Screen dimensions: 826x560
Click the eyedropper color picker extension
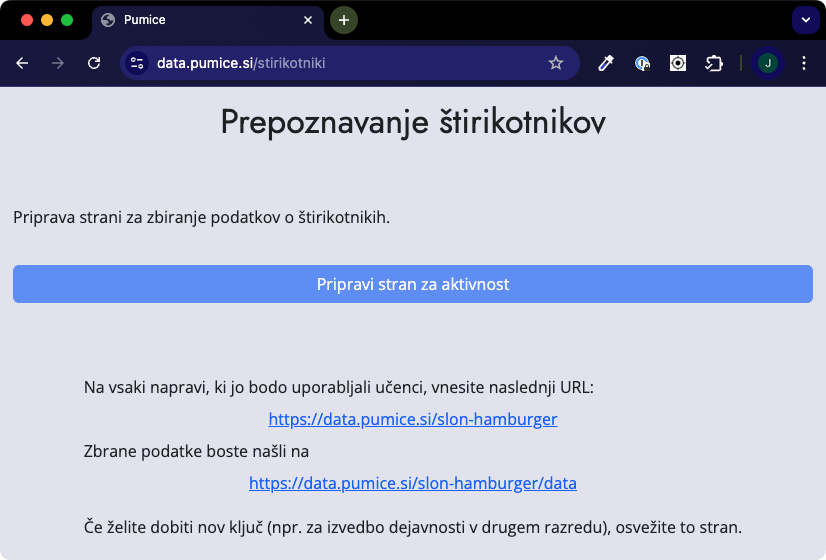(x=605, y=63)
